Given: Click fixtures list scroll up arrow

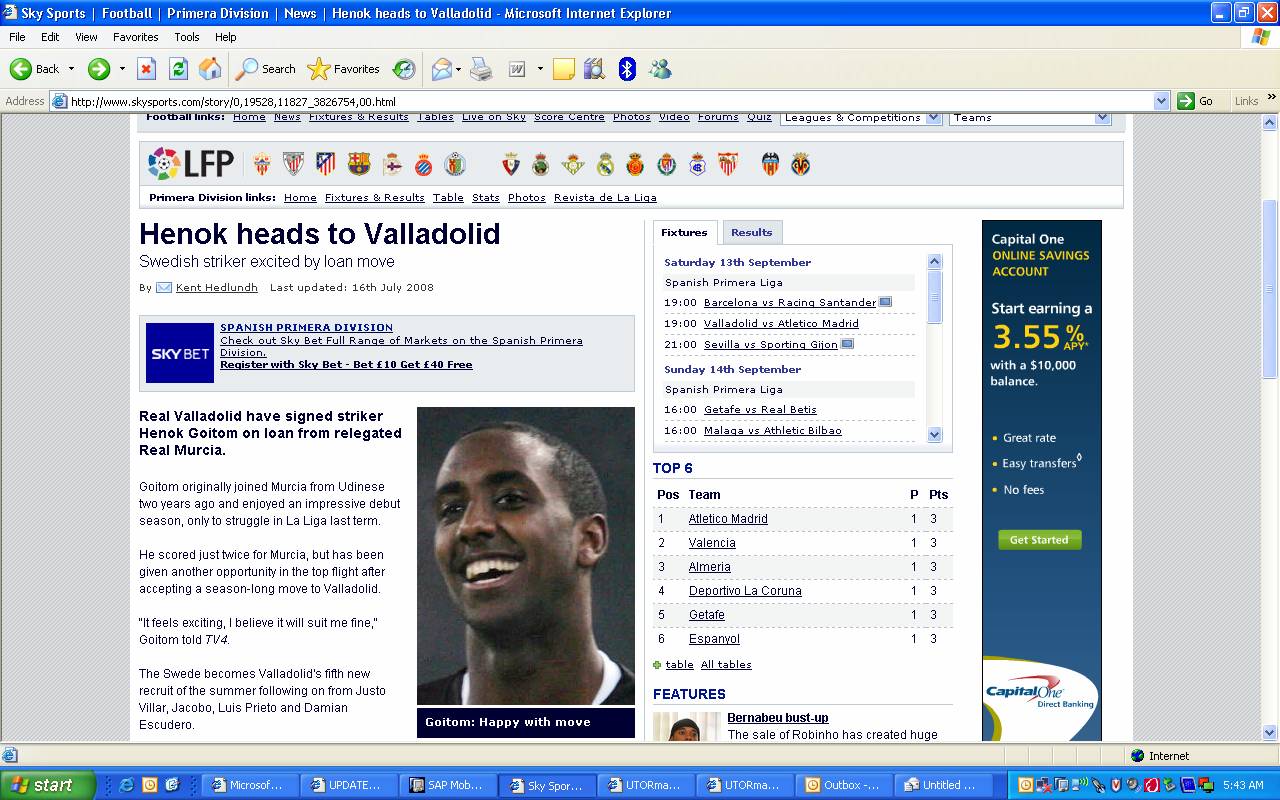Looking at the screenshot, I should coord(935,262).
